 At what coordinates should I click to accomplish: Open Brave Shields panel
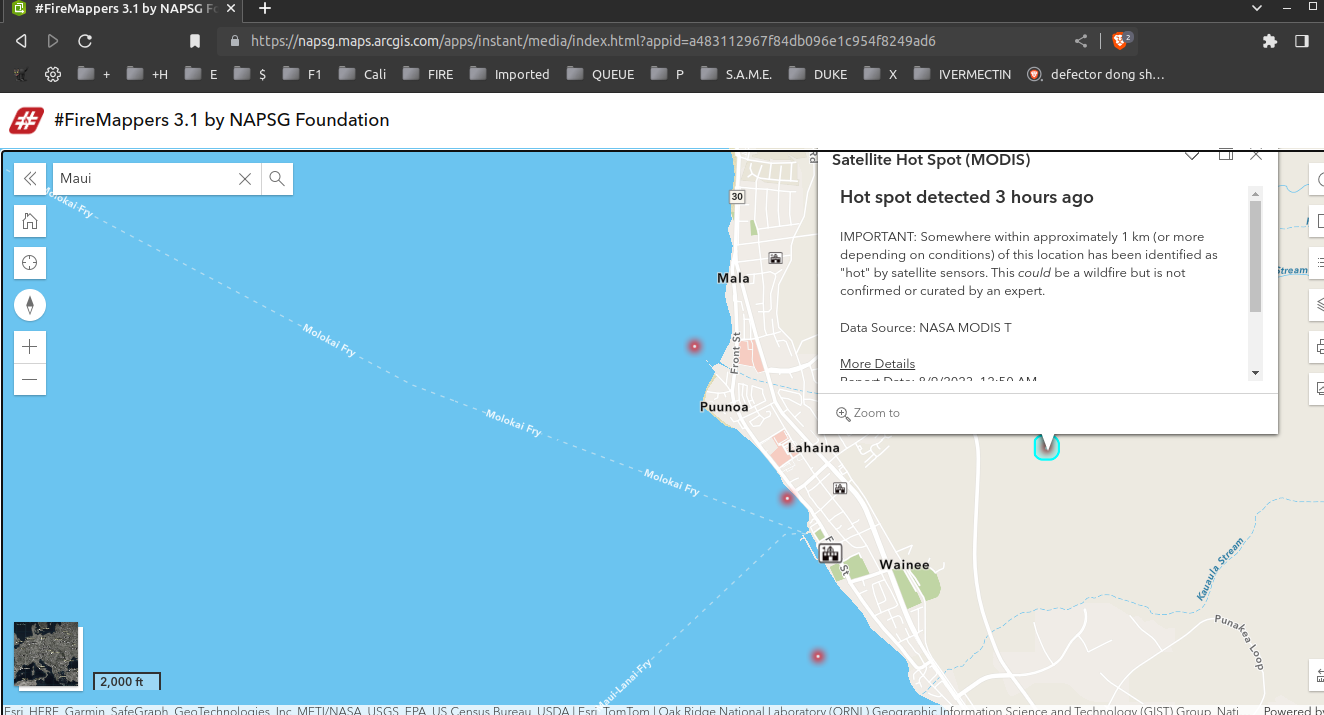click(x=1121, y=41)
